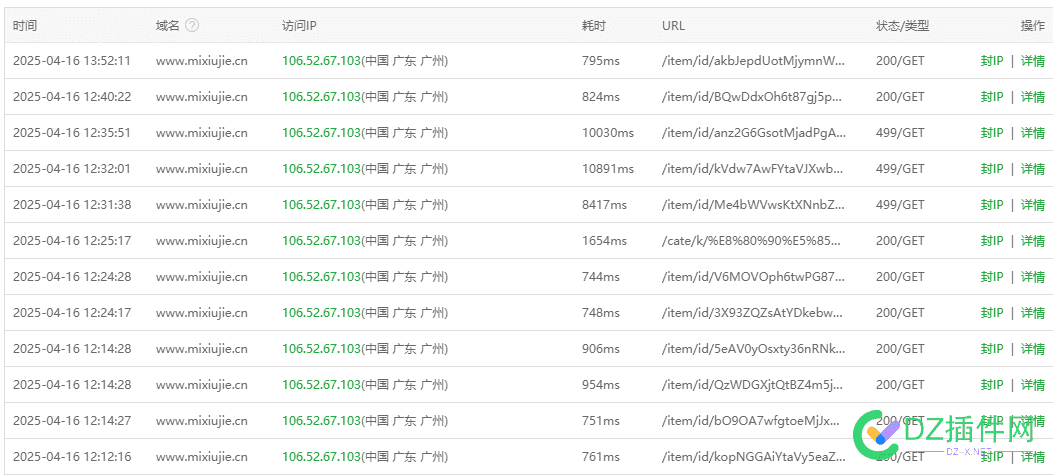Block IP in the 8417ms row
Screen dimensions: 1053x475
click(991, 204)
